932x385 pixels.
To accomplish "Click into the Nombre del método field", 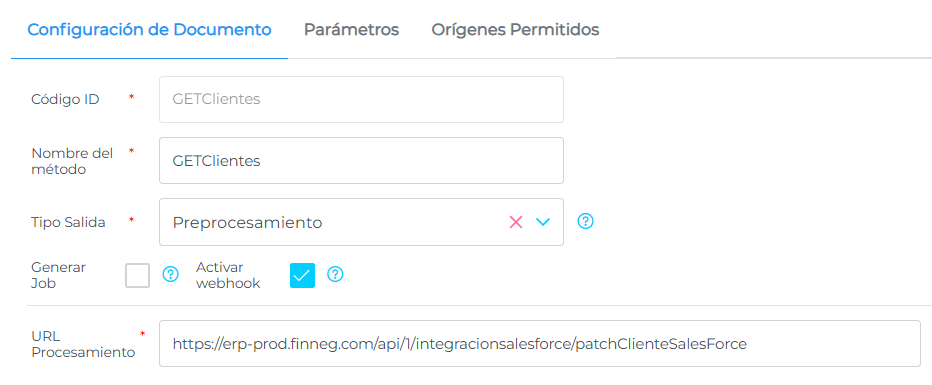I will click(361, 160).
